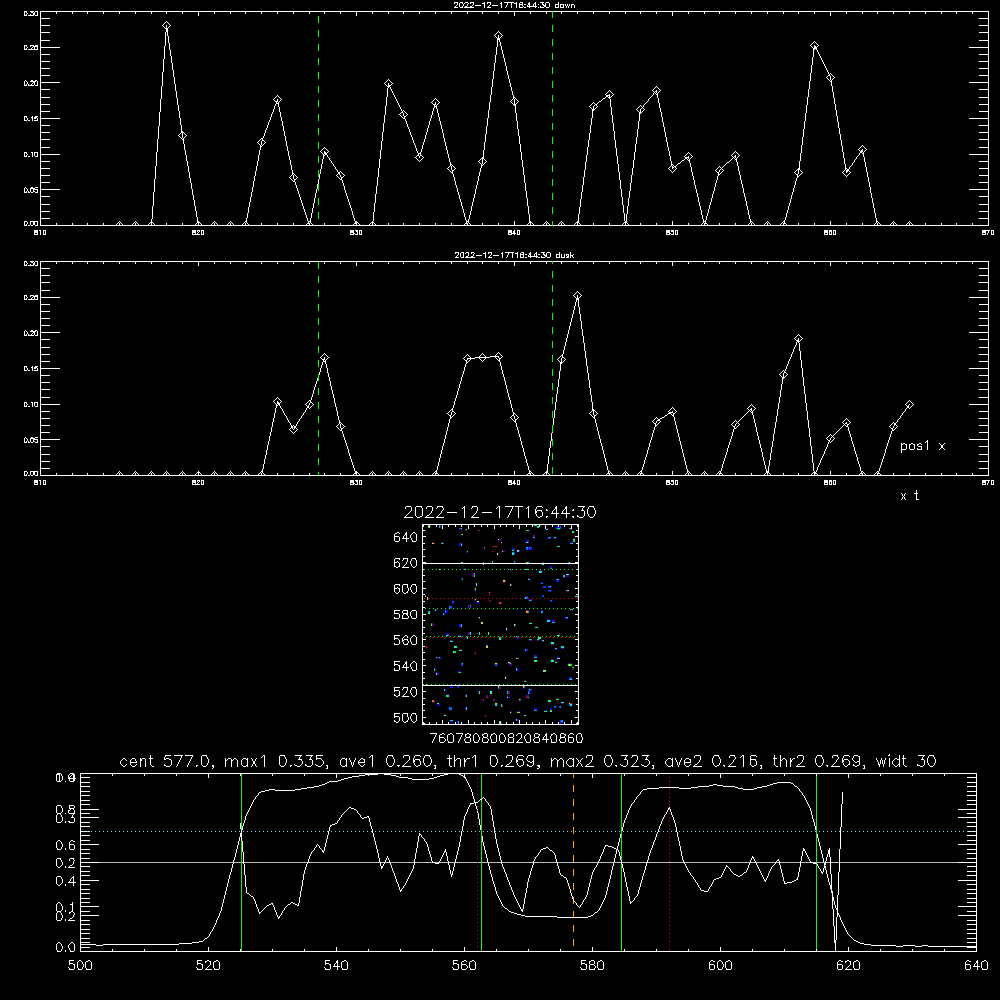Image resolution: width=1000 pixels, height=1000 pixels.
Task: Click the peak diamond near 839 in top plot
Action: point(499,36)
